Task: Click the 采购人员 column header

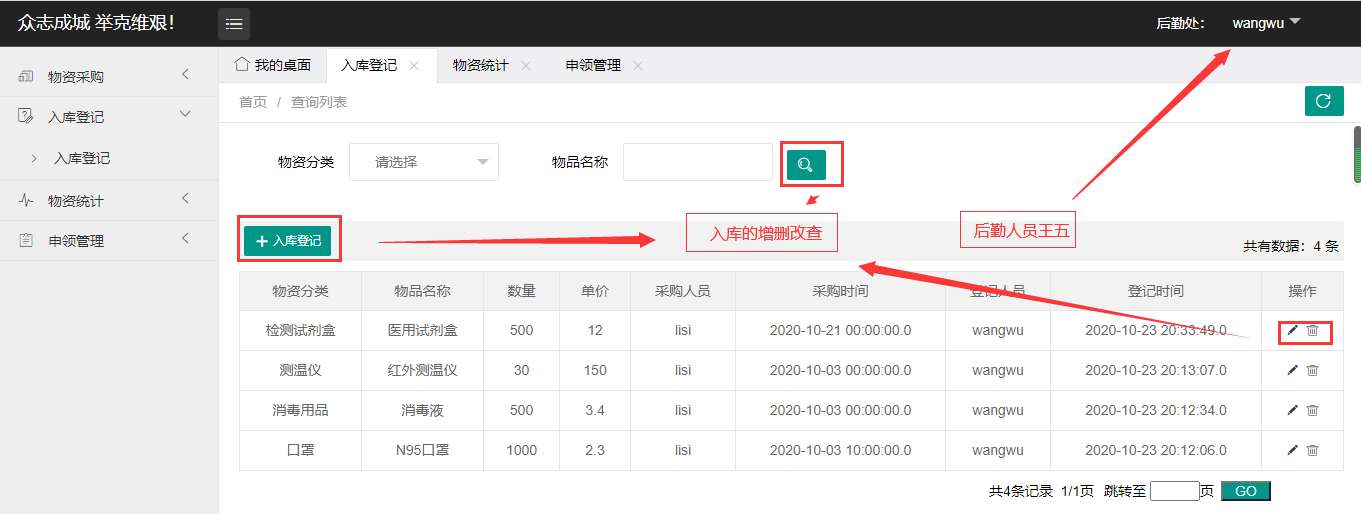Action: [x=683, y=291]
